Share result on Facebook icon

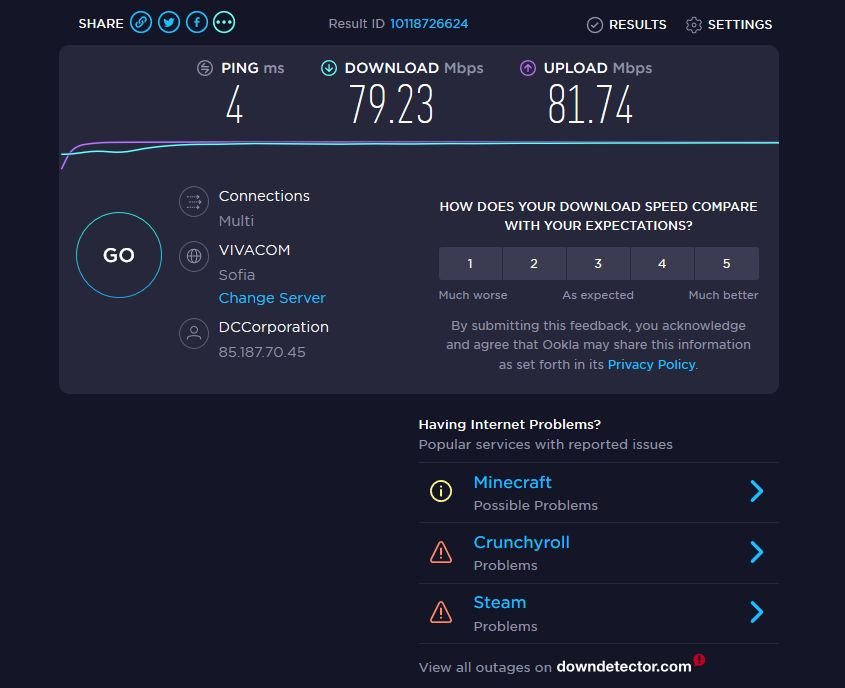pyautogui.click(x=197, y=23)
